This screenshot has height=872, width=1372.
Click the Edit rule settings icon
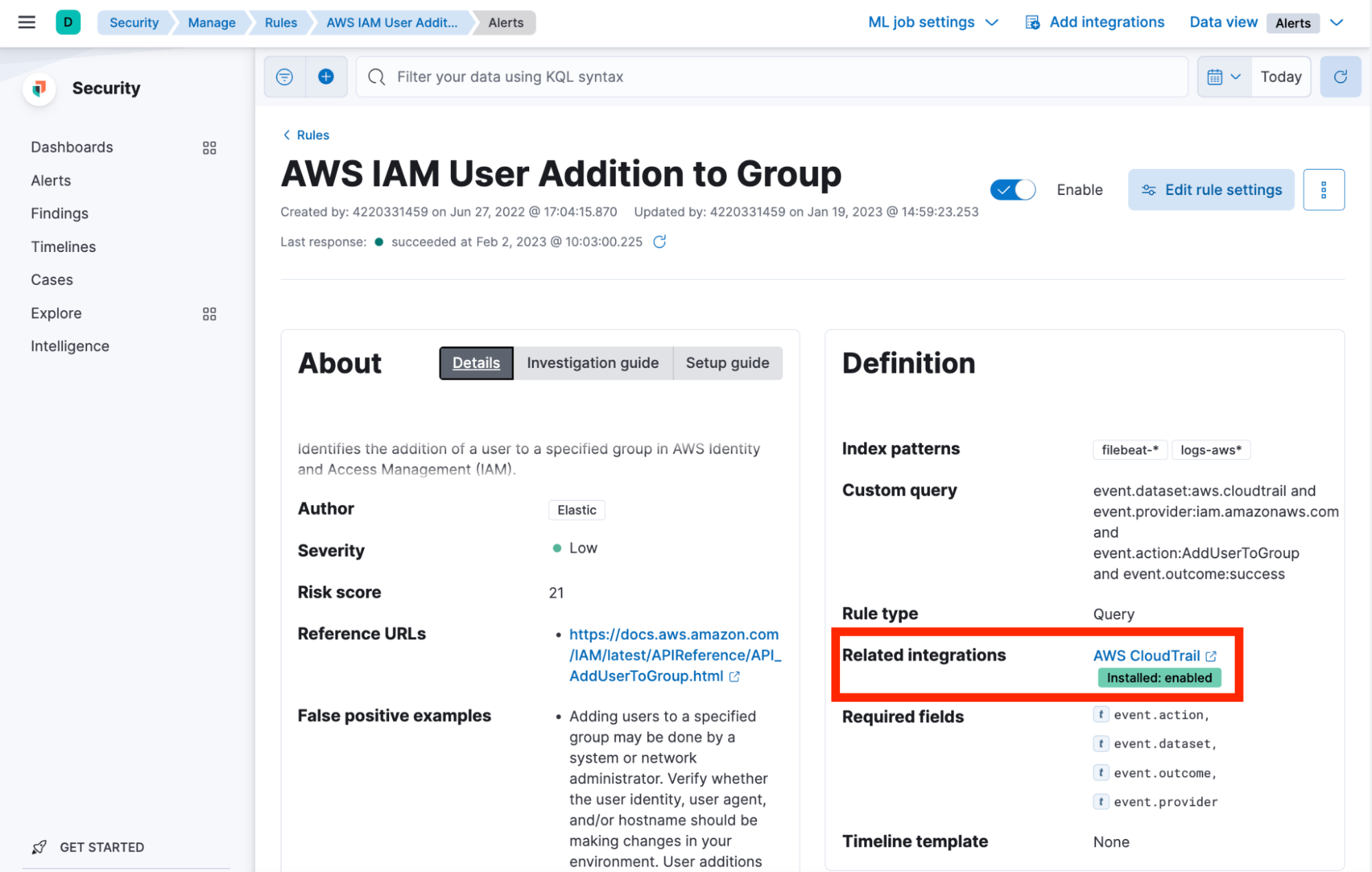[x=1150, y=189]
